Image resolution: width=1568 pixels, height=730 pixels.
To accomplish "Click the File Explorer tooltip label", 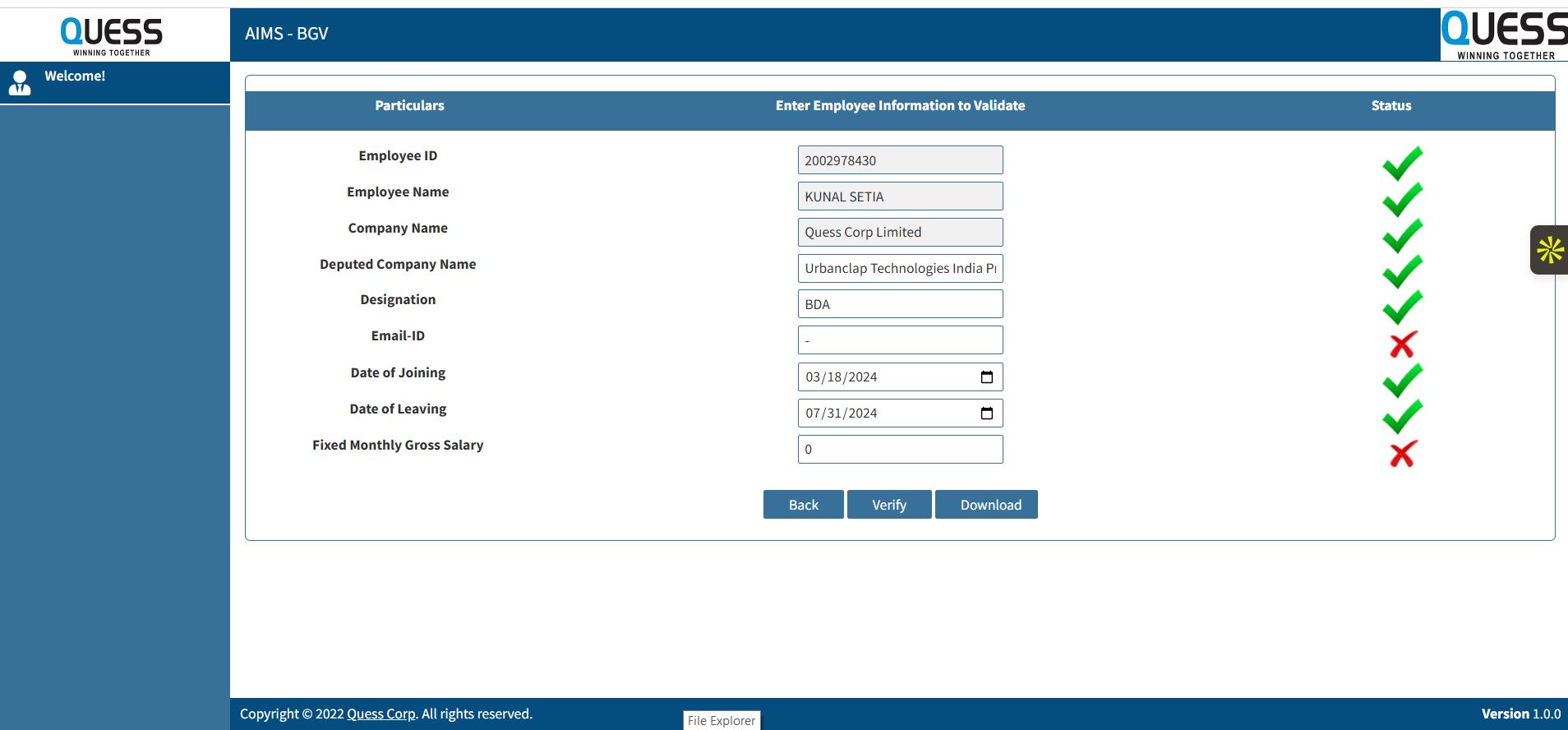I will coord(722,720).
